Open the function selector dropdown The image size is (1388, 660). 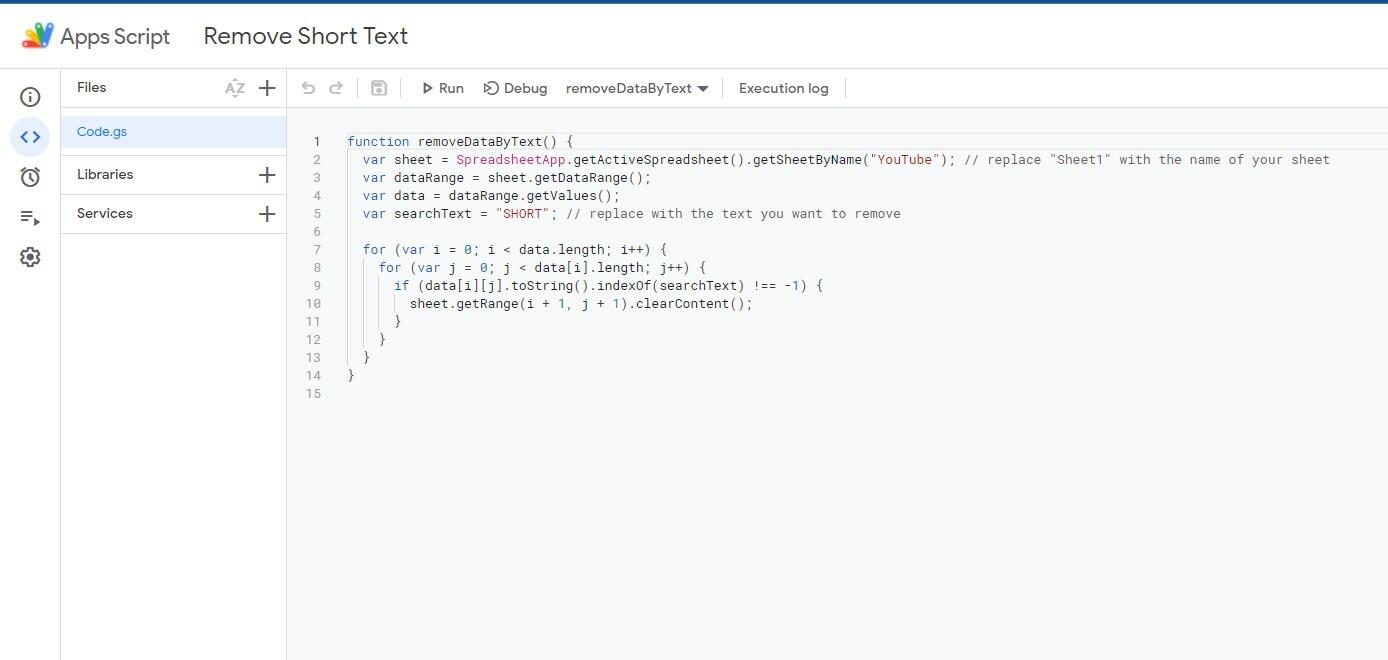pyautogui.click(x=636, y=88)
